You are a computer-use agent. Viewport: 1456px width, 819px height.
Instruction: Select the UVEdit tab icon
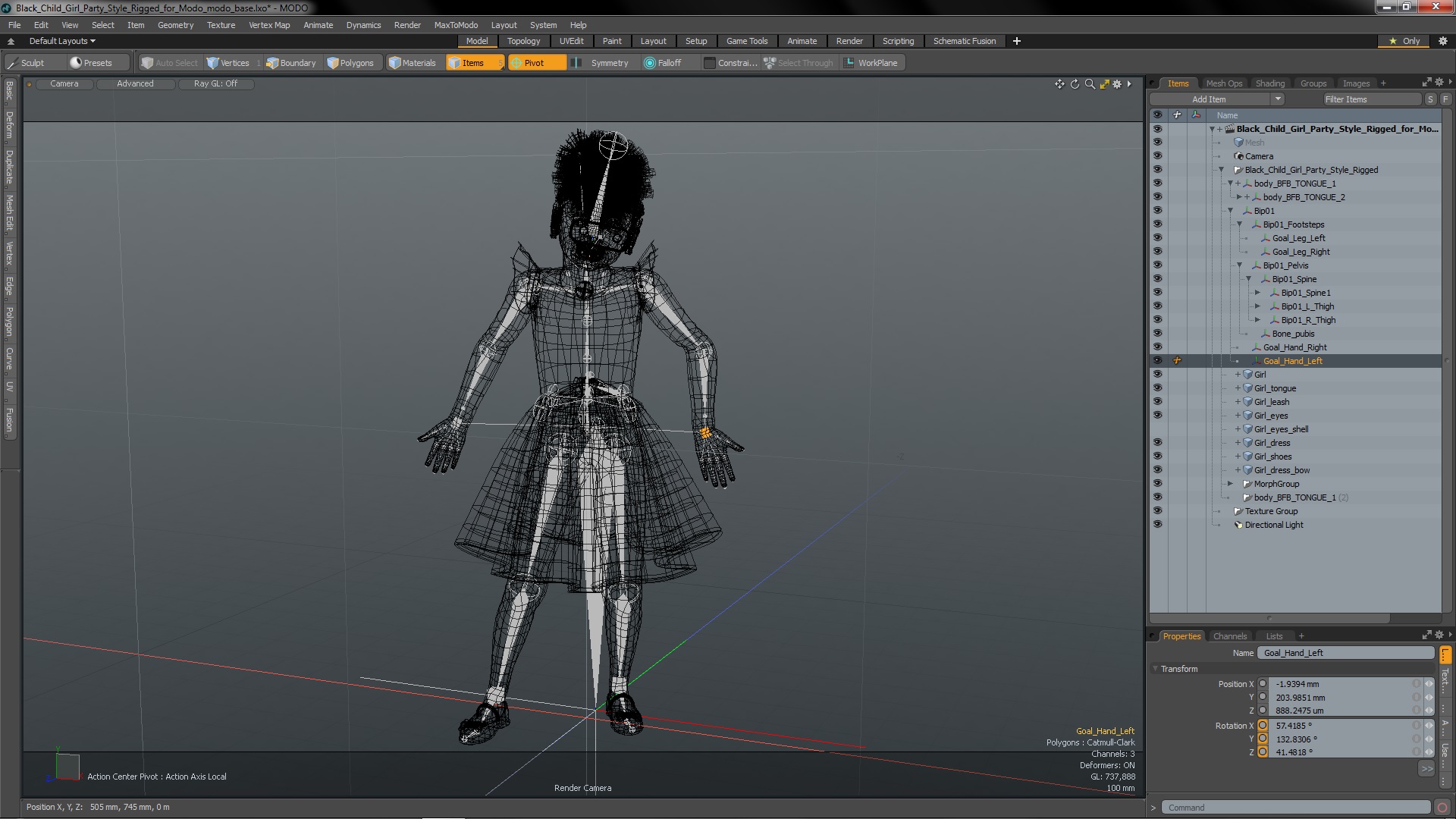point(571,41)
